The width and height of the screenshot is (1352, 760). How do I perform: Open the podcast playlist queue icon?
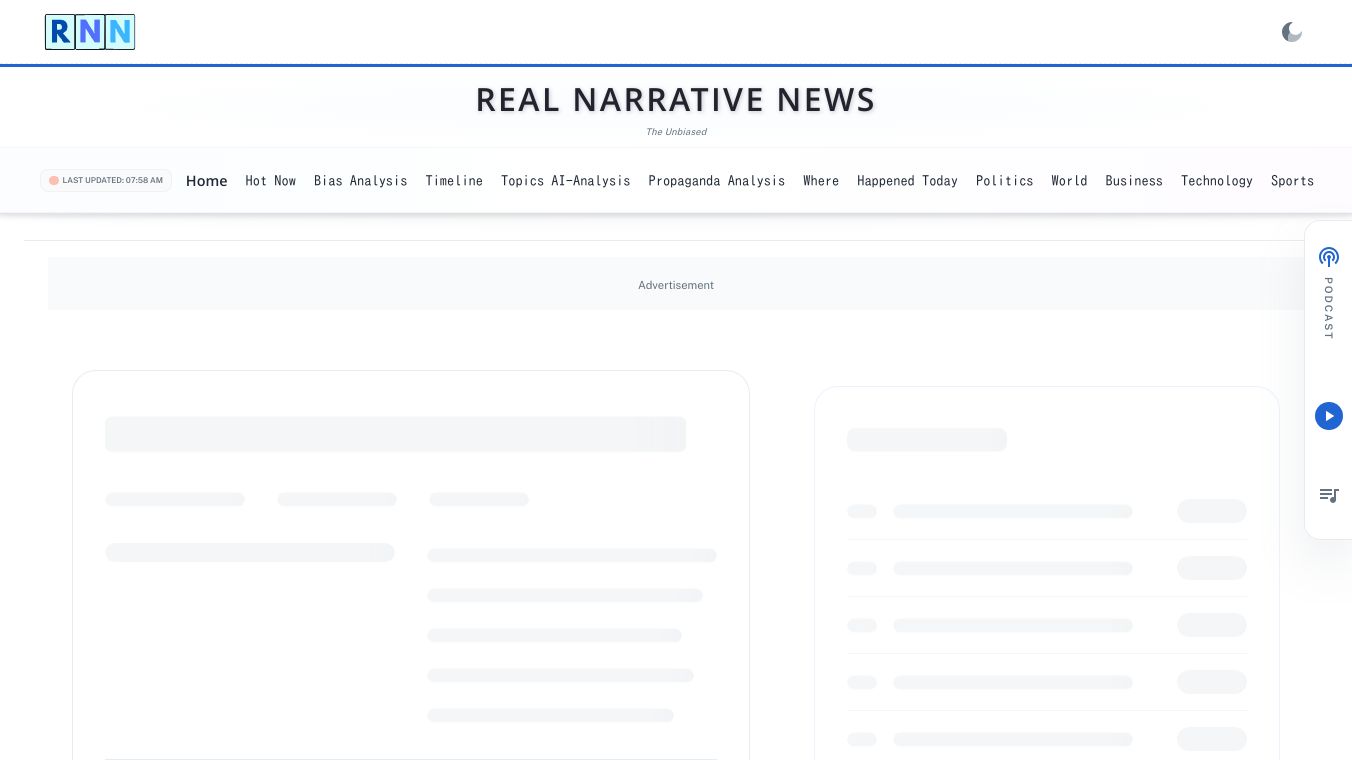tap(1329, 495)
